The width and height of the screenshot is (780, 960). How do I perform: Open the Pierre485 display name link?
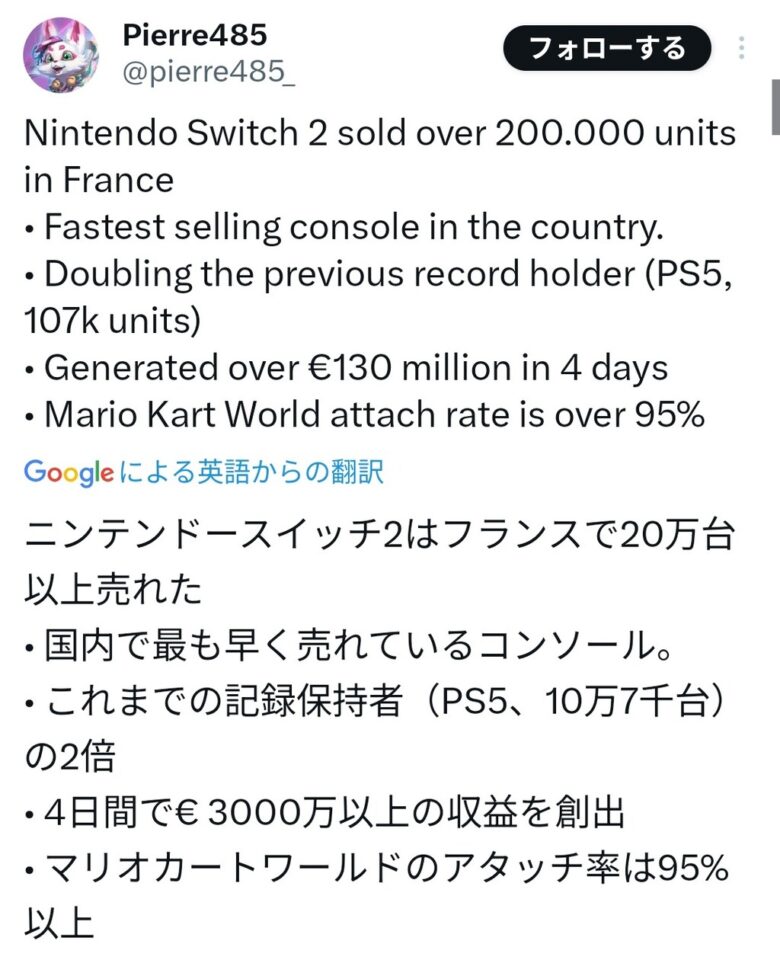194,35
